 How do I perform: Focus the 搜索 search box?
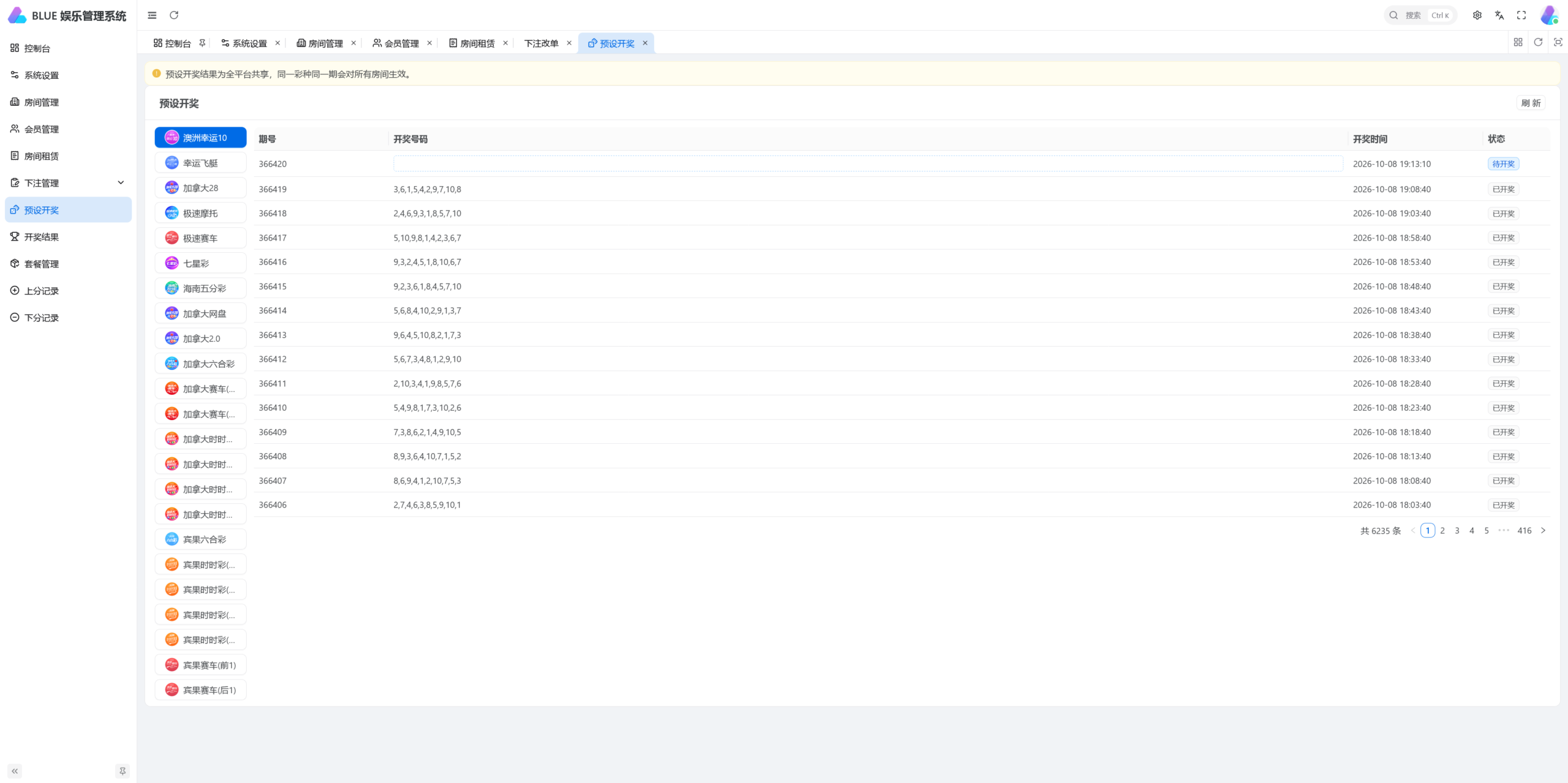1420,15
